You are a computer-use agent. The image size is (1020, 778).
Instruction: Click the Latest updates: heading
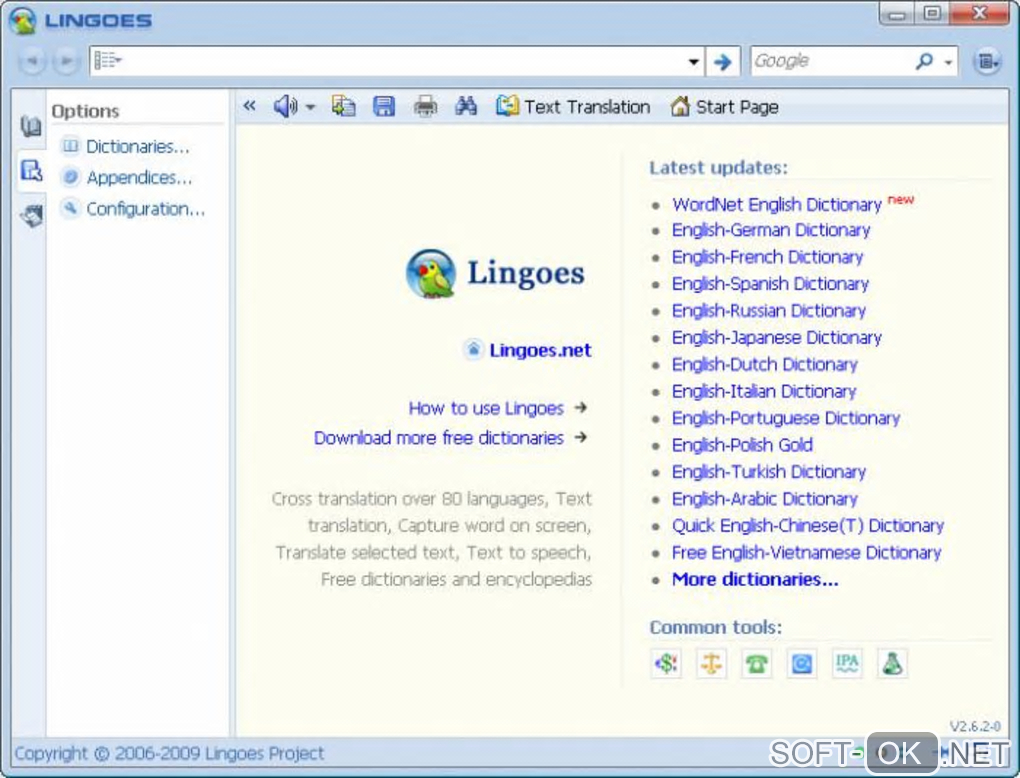(718, 168)
